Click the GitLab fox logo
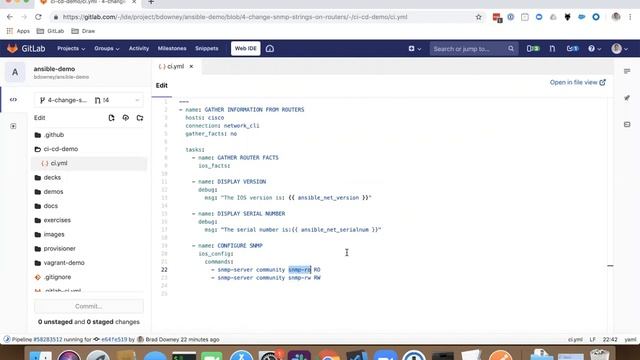This screenshot has width=640, height=360. pos(12,49)
